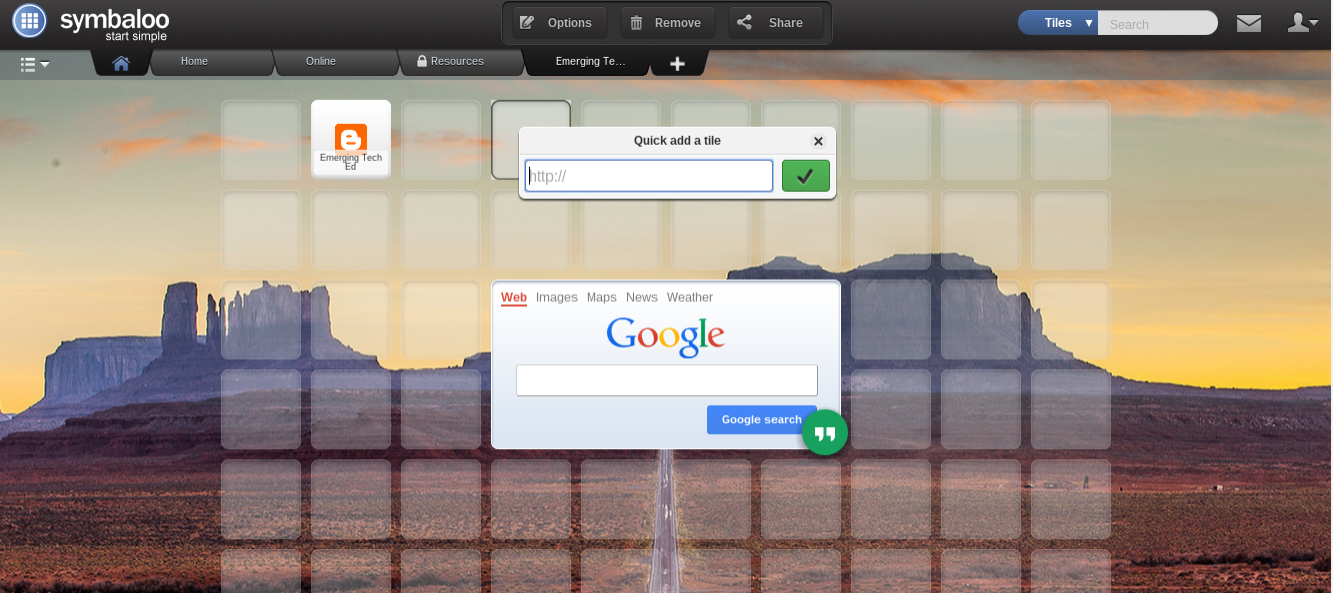This screenshot has width=1333, height=593.
Task: Switch to the Online webmix tab
Action: tap(335, 62)
